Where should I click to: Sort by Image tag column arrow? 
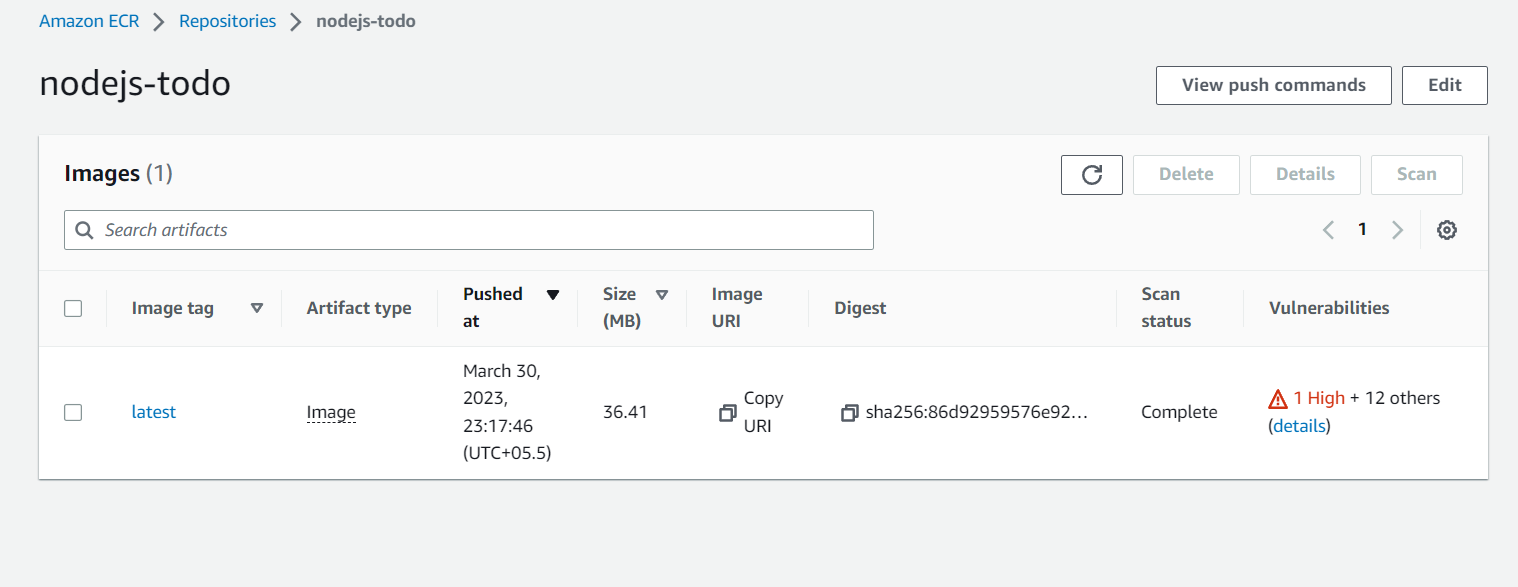tap(257, 308)
